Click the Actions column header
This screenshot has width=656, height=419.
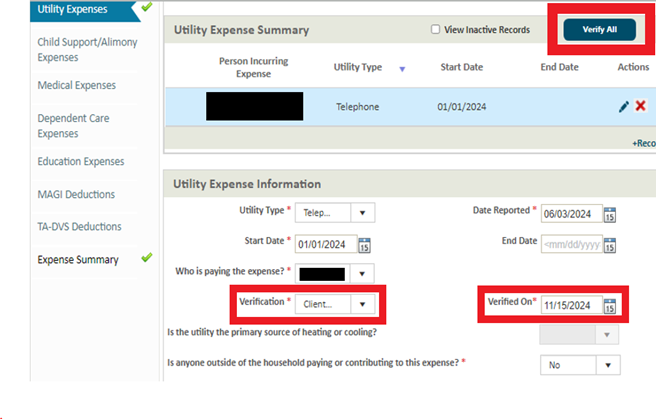point(633,67)
